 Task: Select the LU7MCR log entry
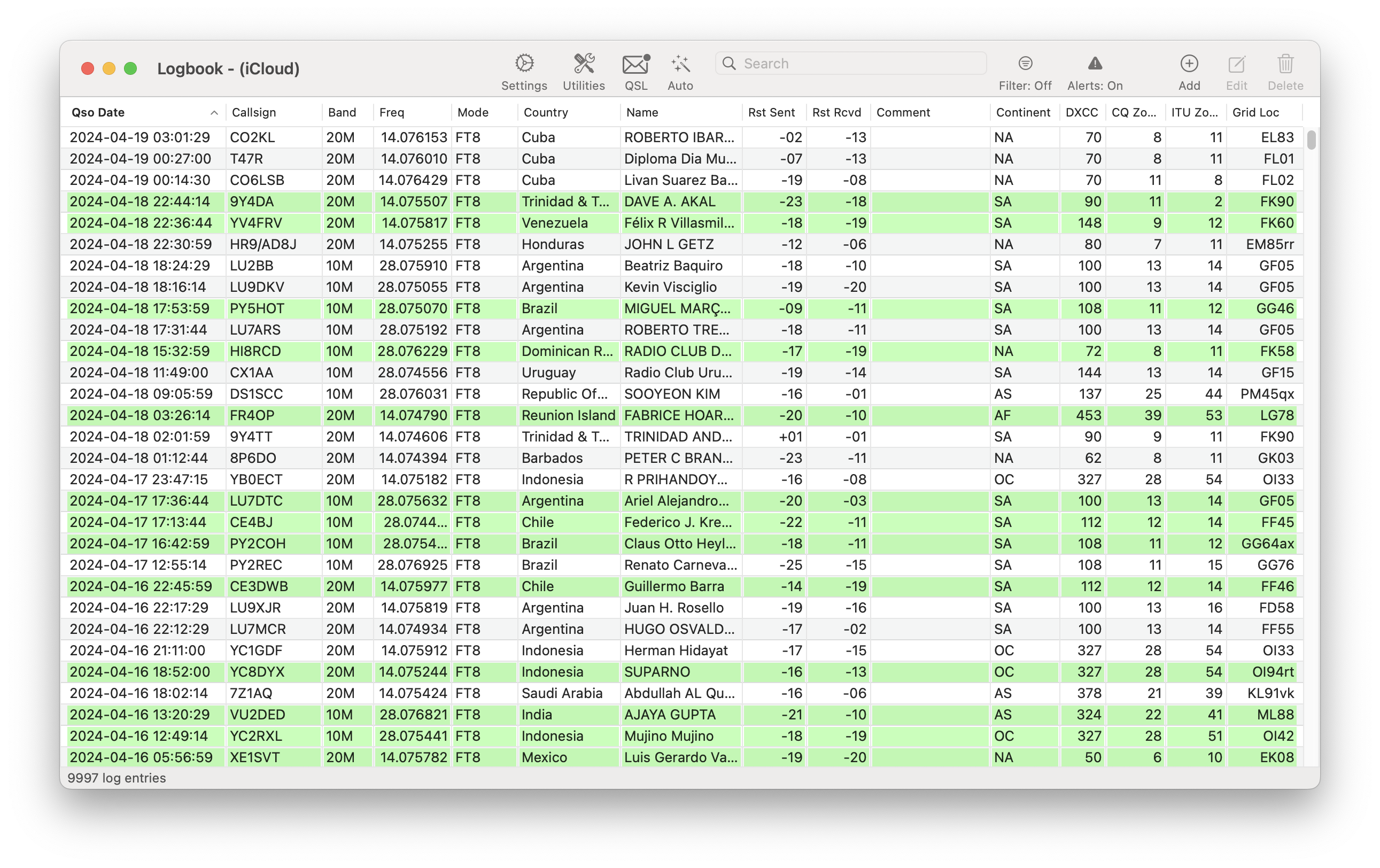(x=681, y=629)
